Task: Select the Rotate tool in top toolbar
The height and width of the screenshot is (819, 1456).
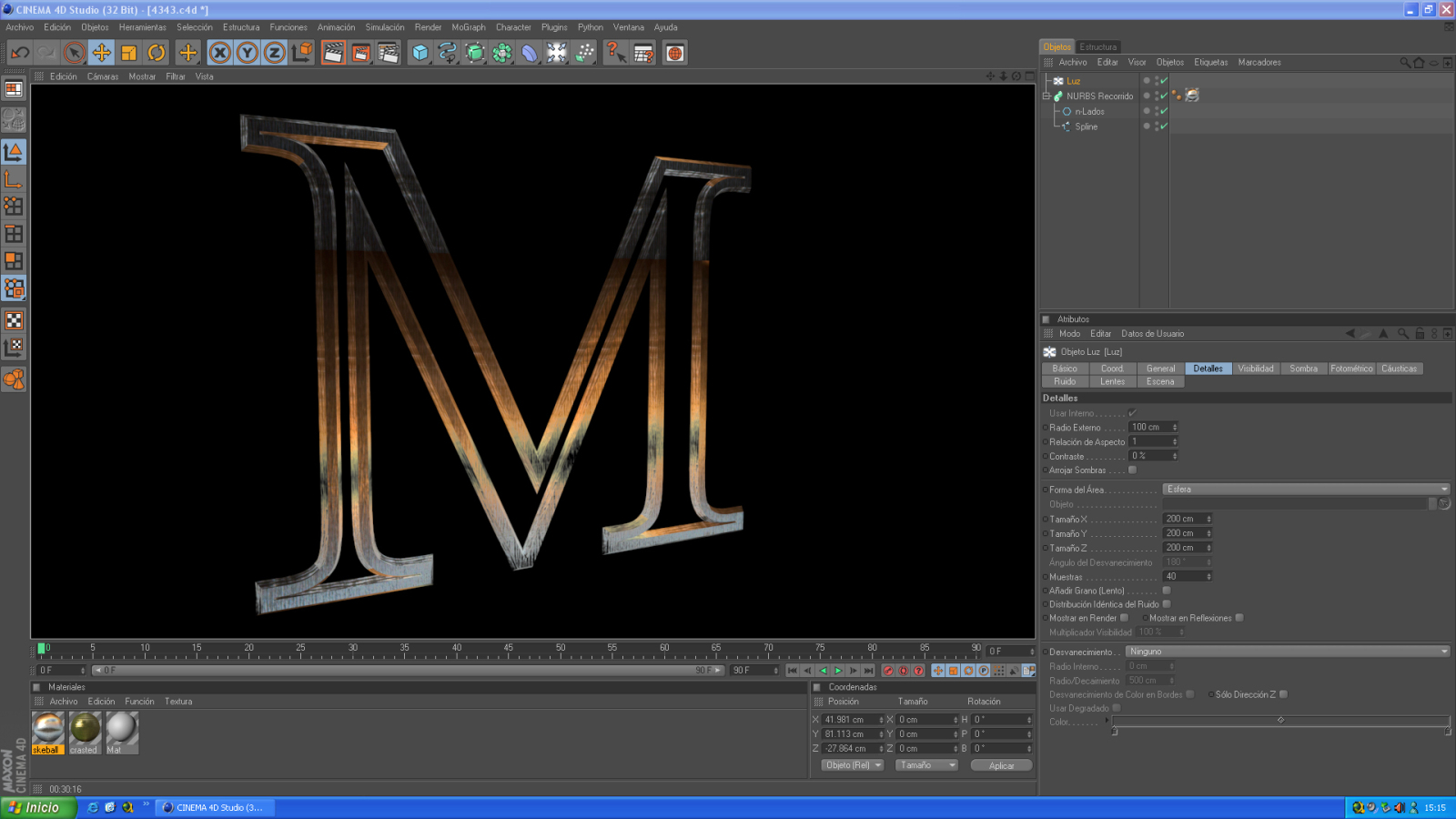Action: coord(157,53)
